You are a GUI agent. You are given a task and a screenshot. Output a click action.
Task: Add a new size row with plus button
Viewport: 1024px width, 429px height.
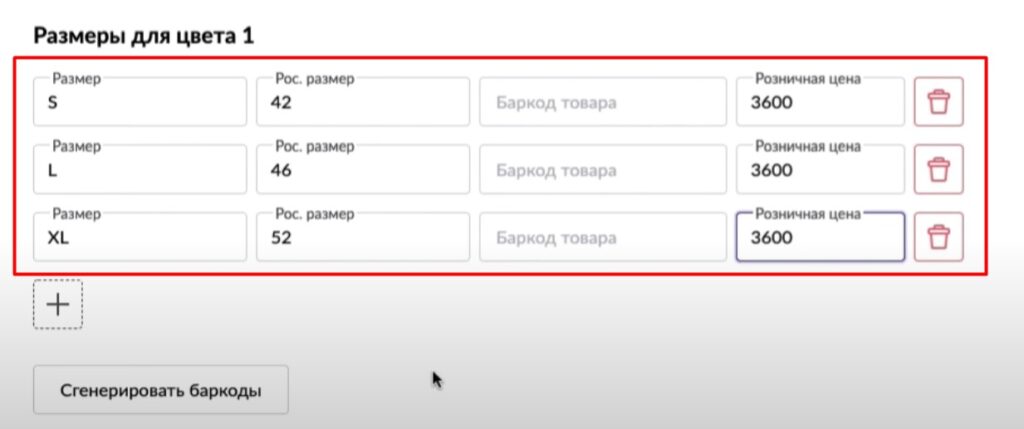[x=57, y=304]
